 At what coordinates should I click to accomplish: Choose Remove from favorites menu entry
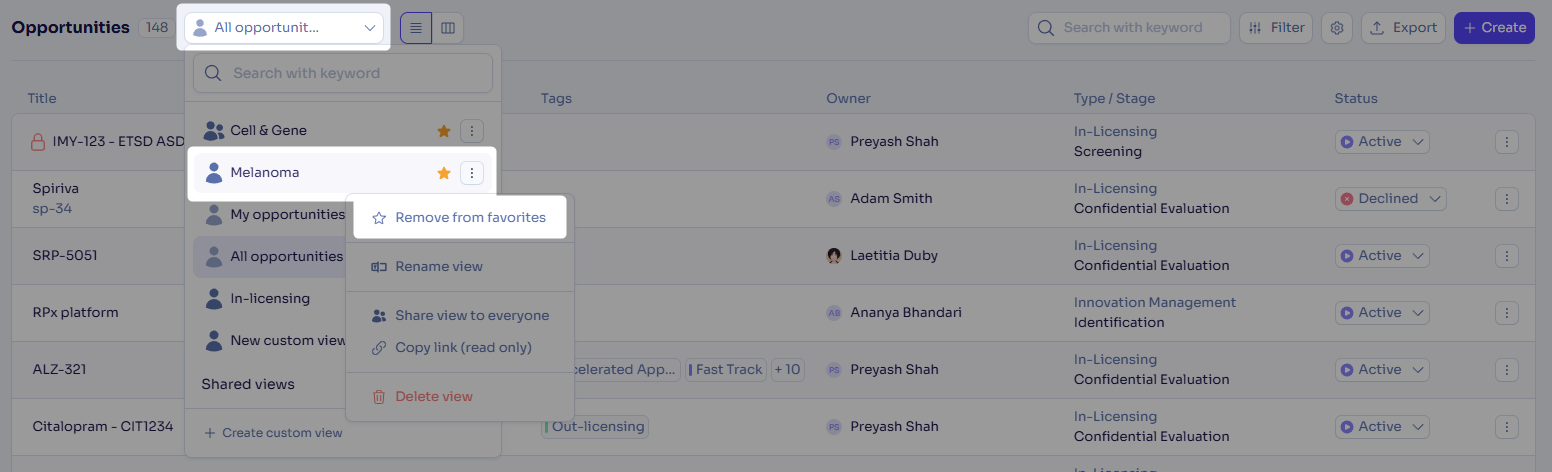pyautogui.click(x=460, y=217)
